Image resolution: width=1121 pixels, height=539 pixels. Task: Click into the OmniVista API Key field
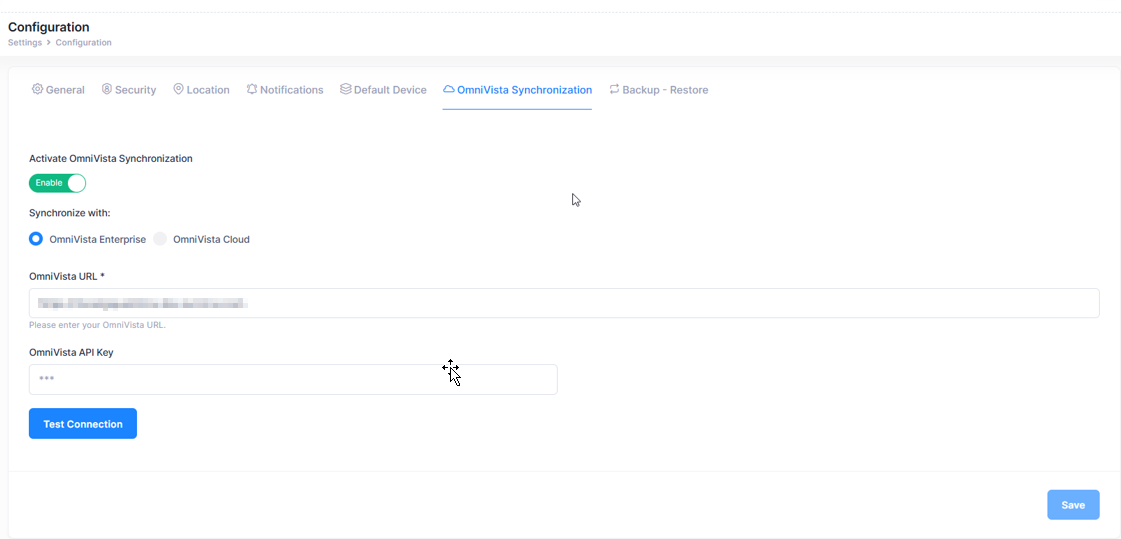pos(293,379)
